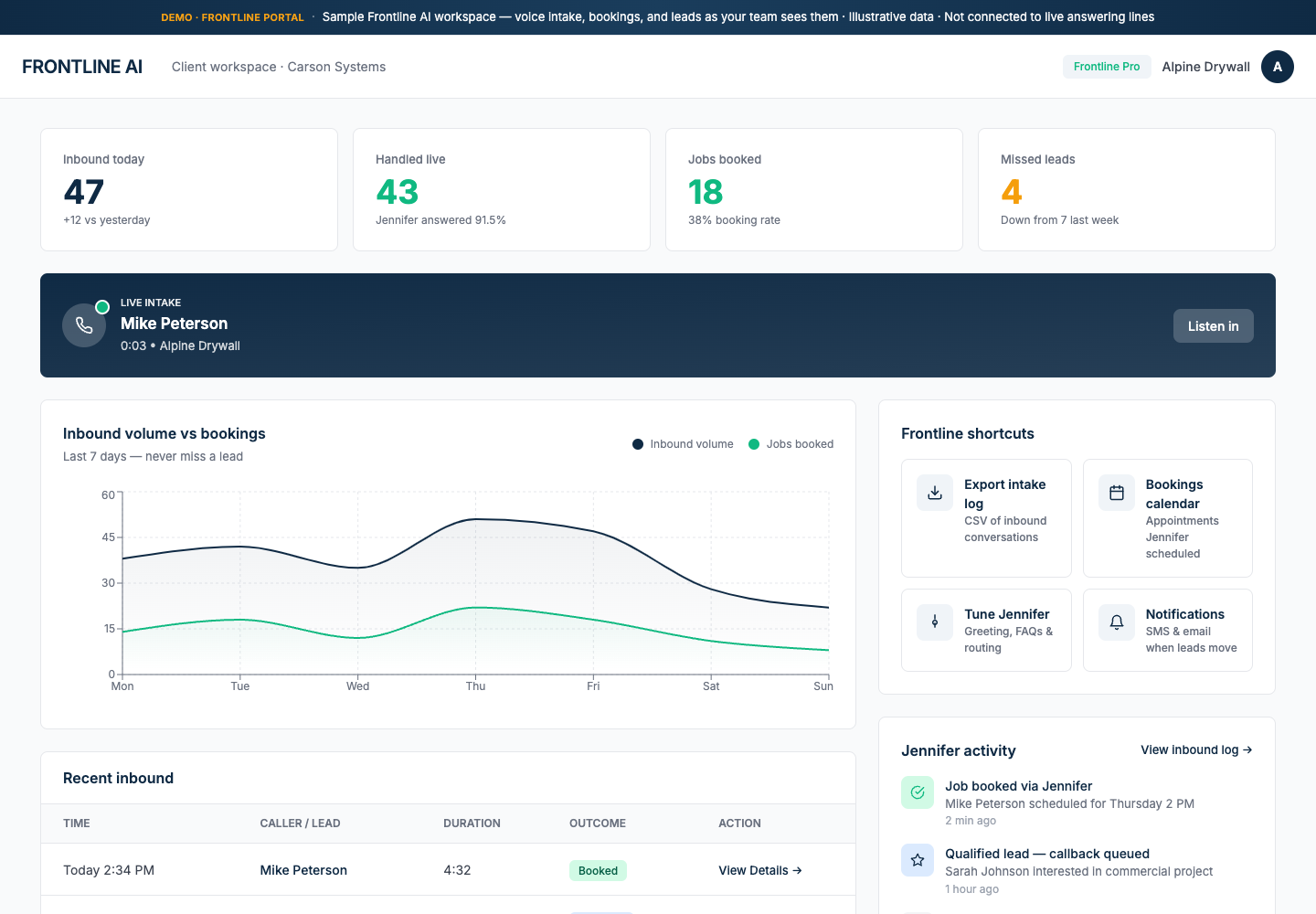Click the DEMO · FRONTLINE PORTAL label

click(233, 17)
